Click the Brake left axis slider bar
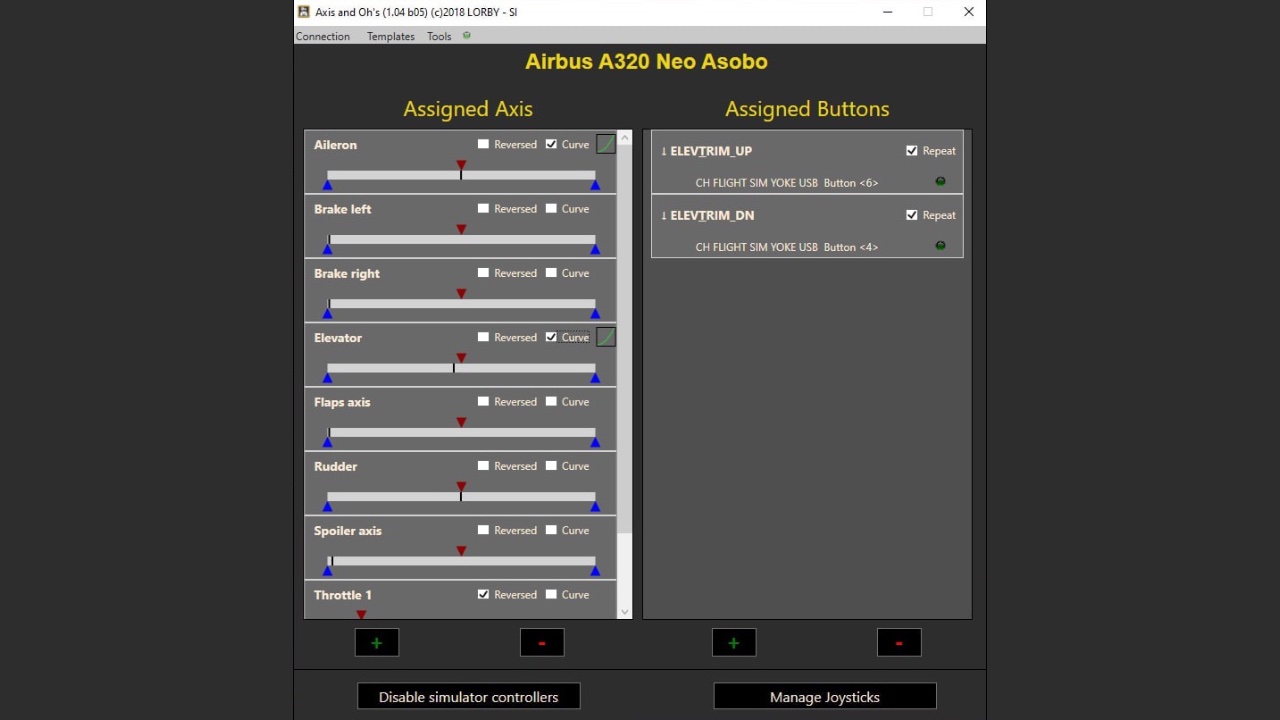The height and width of the screenshot is (720, 1280). (461, 239)
